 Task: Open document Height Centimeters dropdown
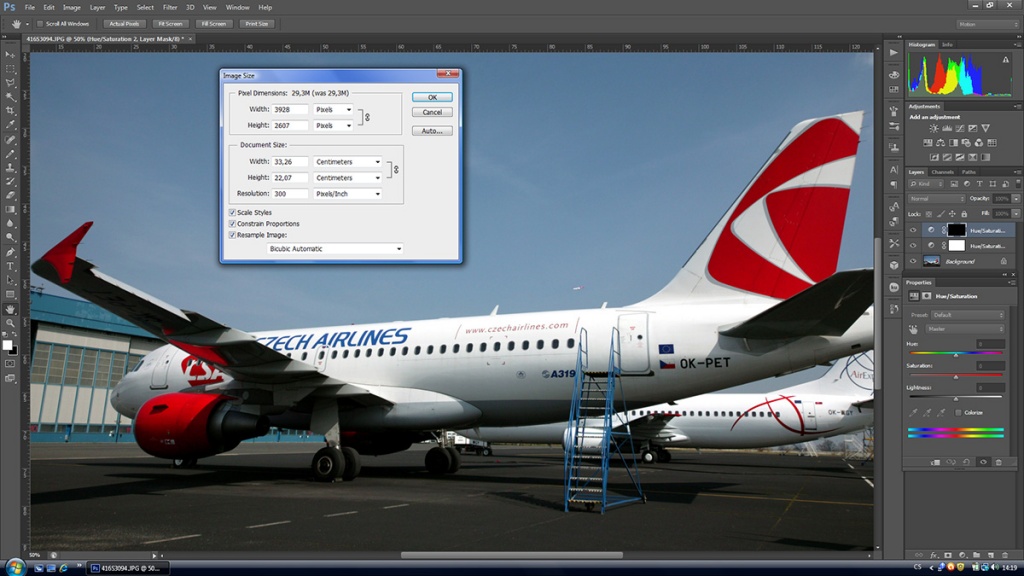[347, 178]
